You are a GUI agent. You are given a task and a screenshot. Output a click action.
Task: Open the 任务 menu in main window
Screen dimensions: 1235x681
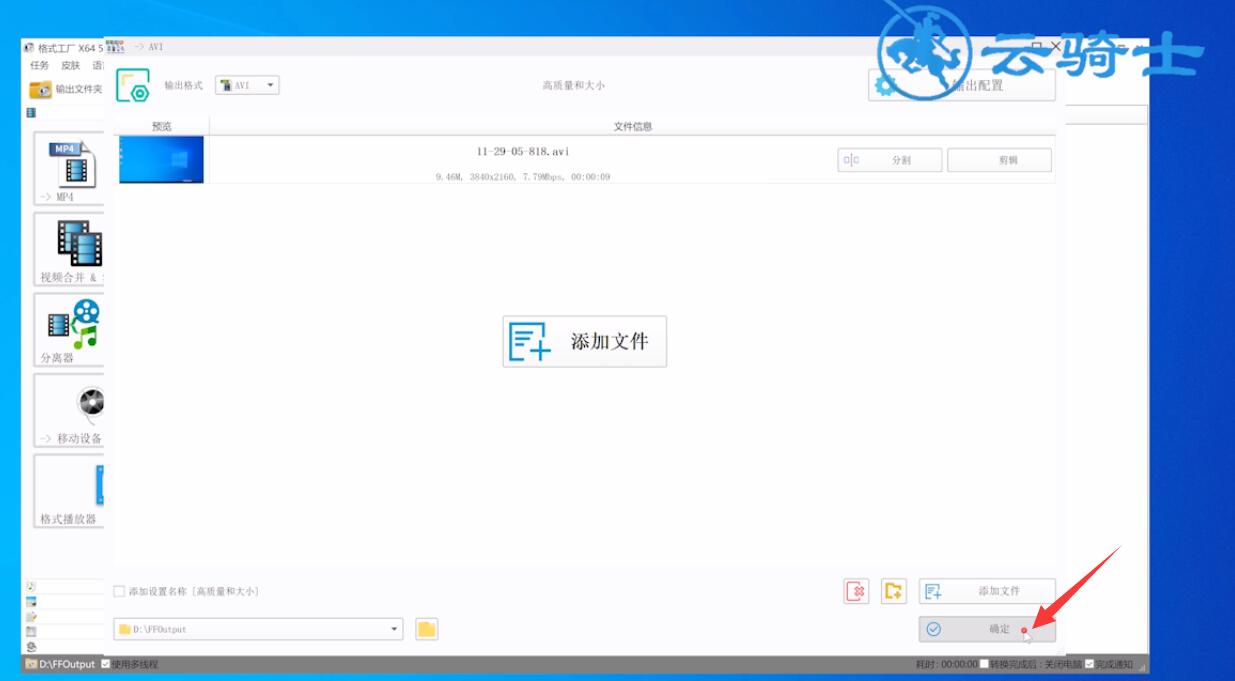click(40, 66)
